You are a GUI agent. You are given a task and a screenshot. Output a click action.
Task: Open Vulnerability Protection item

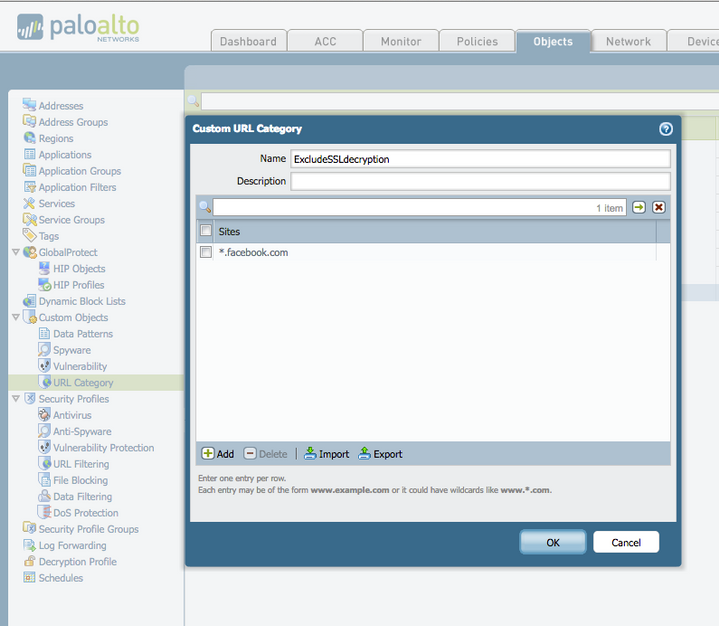tap(104, 448)
